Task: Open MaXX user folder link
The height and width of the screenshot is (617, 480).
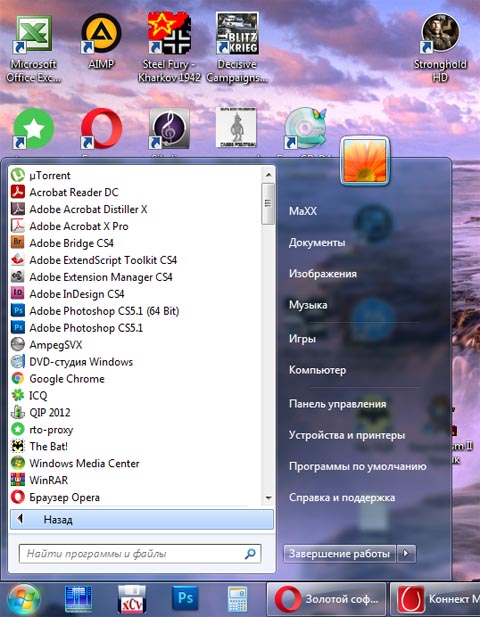Action: (303, 211)
